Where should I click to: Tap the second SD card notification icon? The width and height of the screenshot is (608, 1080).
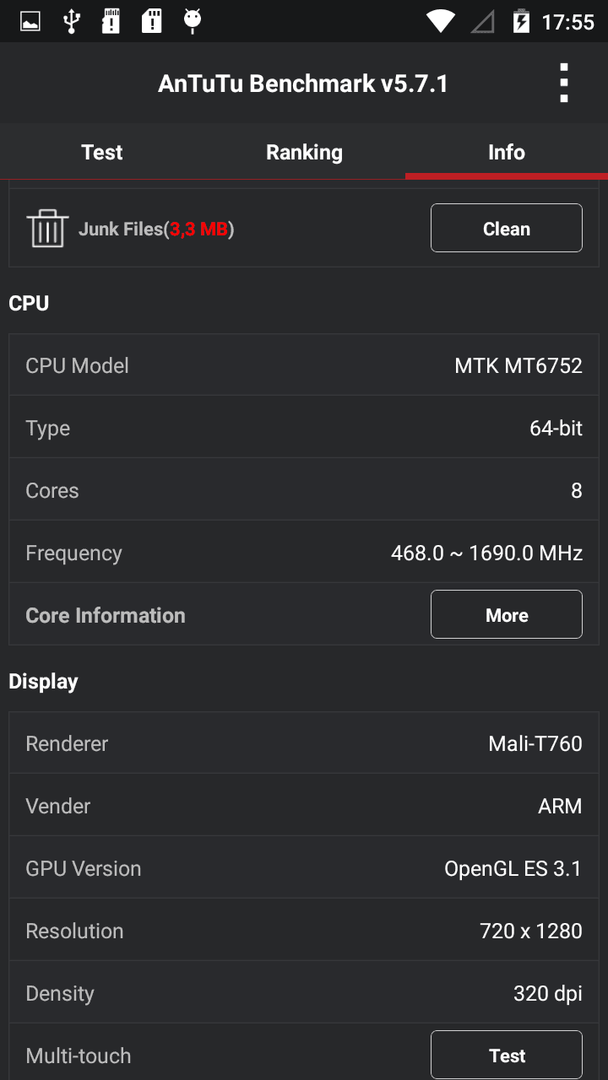pos(151,21)
